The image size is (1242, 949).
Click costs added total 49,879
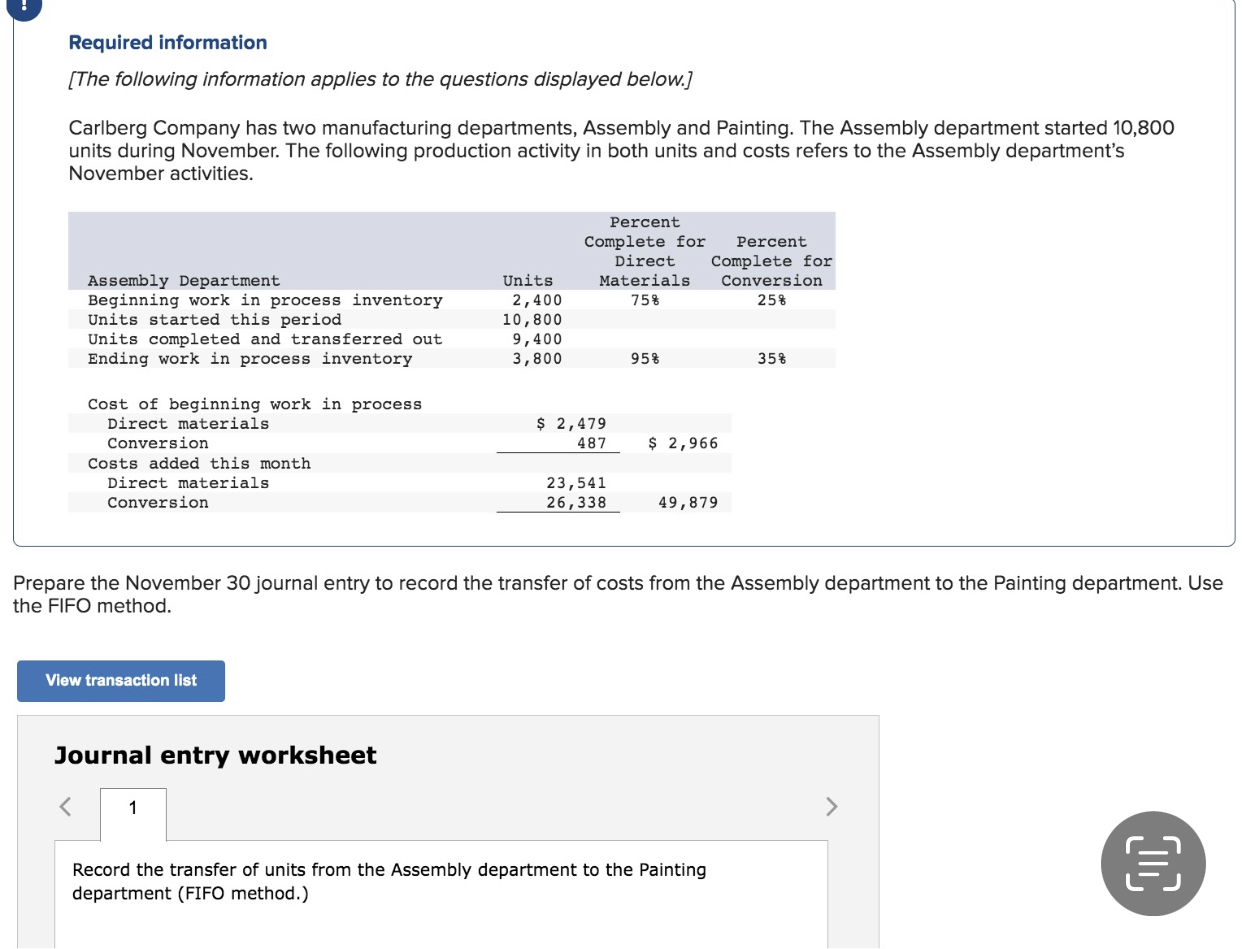coord(688,502)
